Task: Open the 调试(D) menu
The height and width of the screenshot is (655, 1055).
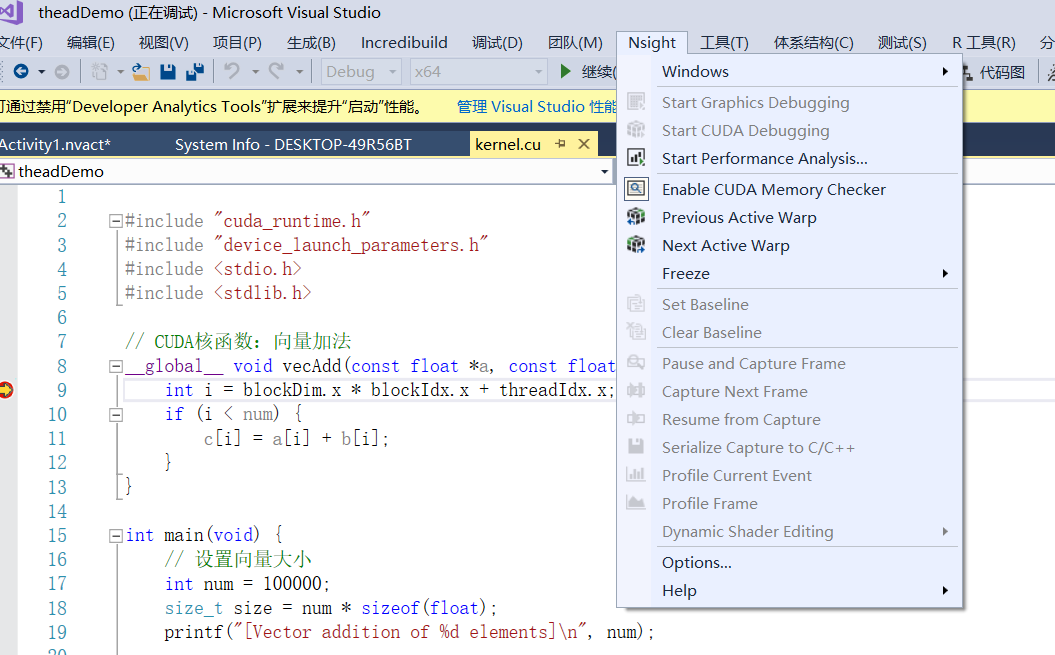Action: [497, 42]
